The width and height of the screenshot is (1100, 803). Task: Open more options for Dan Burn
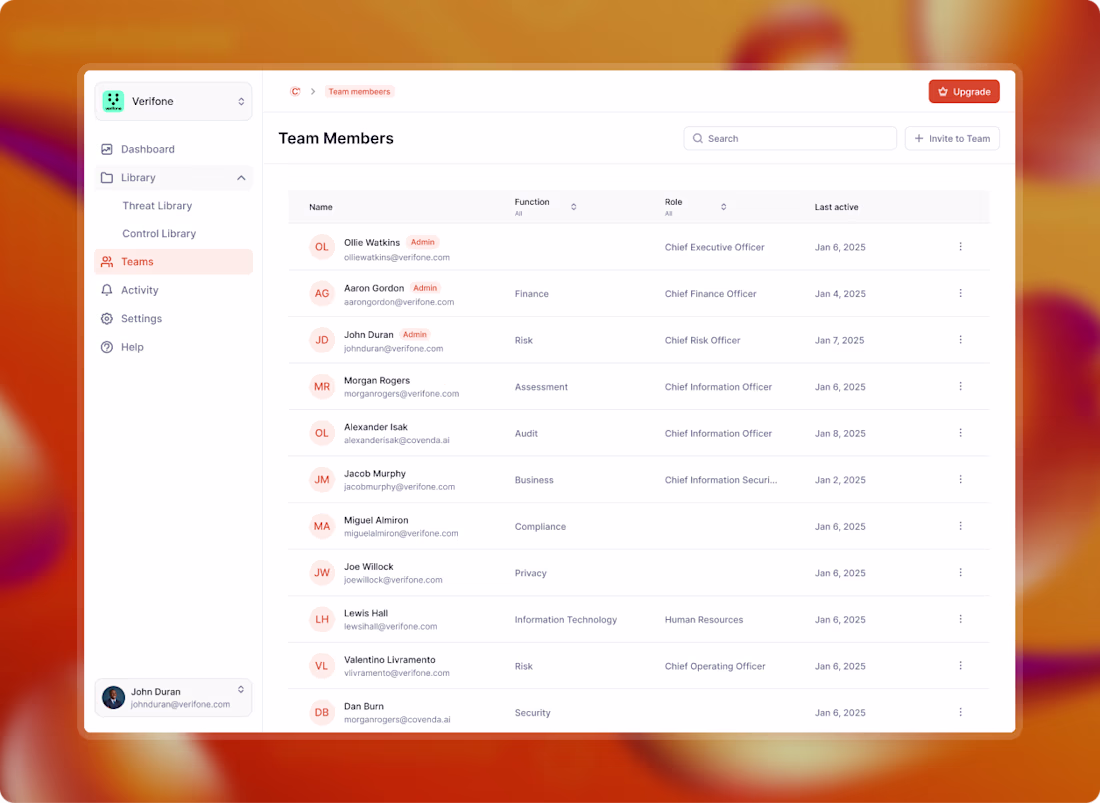click(x=960, y=712)
